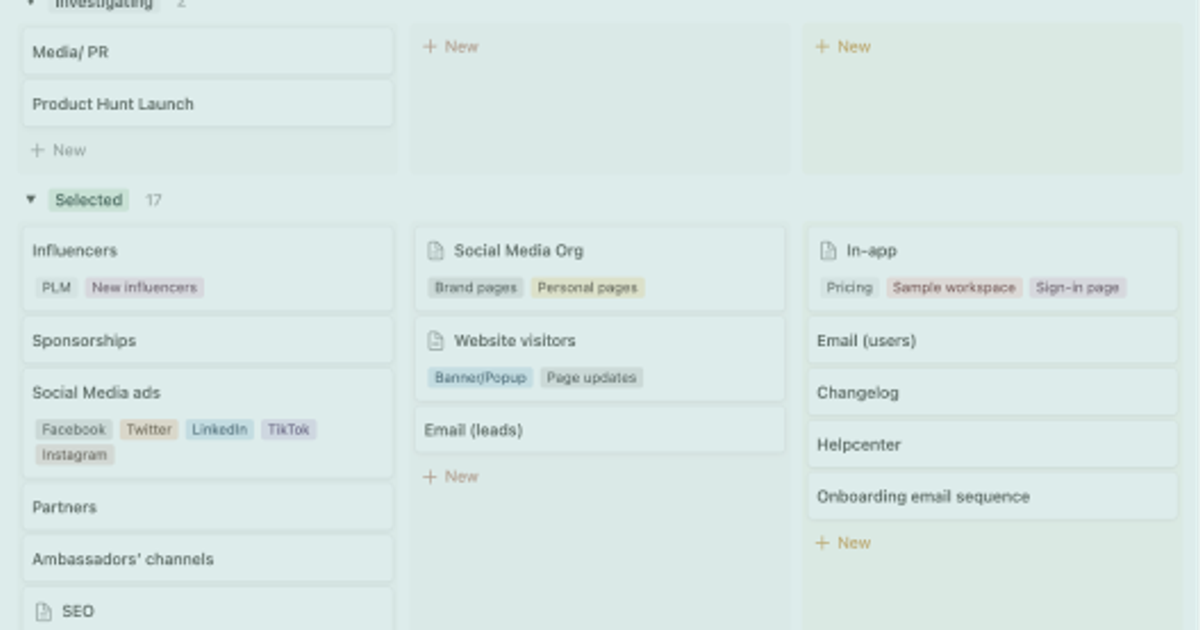Viewport: 1200px width, 630px height.
Task: Click the page icon beside Website visitors
Action: click(x=436, y=340)
